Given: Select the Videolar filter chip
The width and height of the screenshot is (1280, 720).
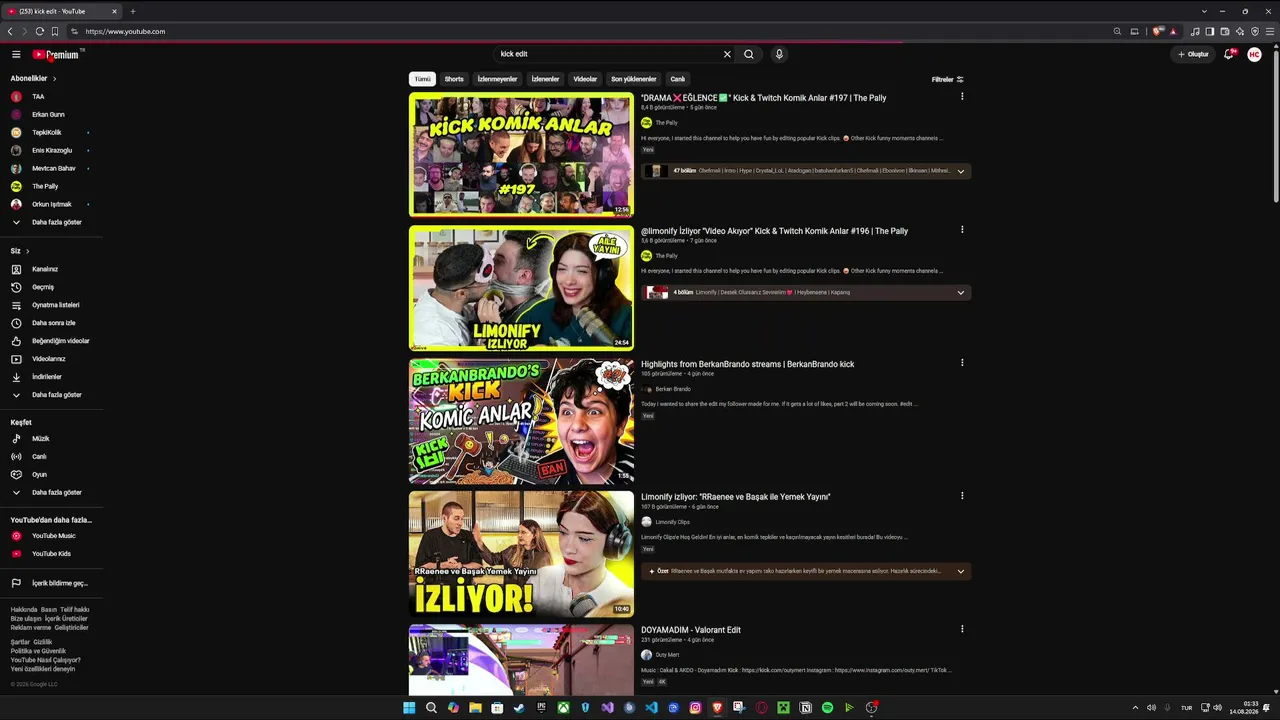Looking at the screenshot, I should (x=585, y=79).
